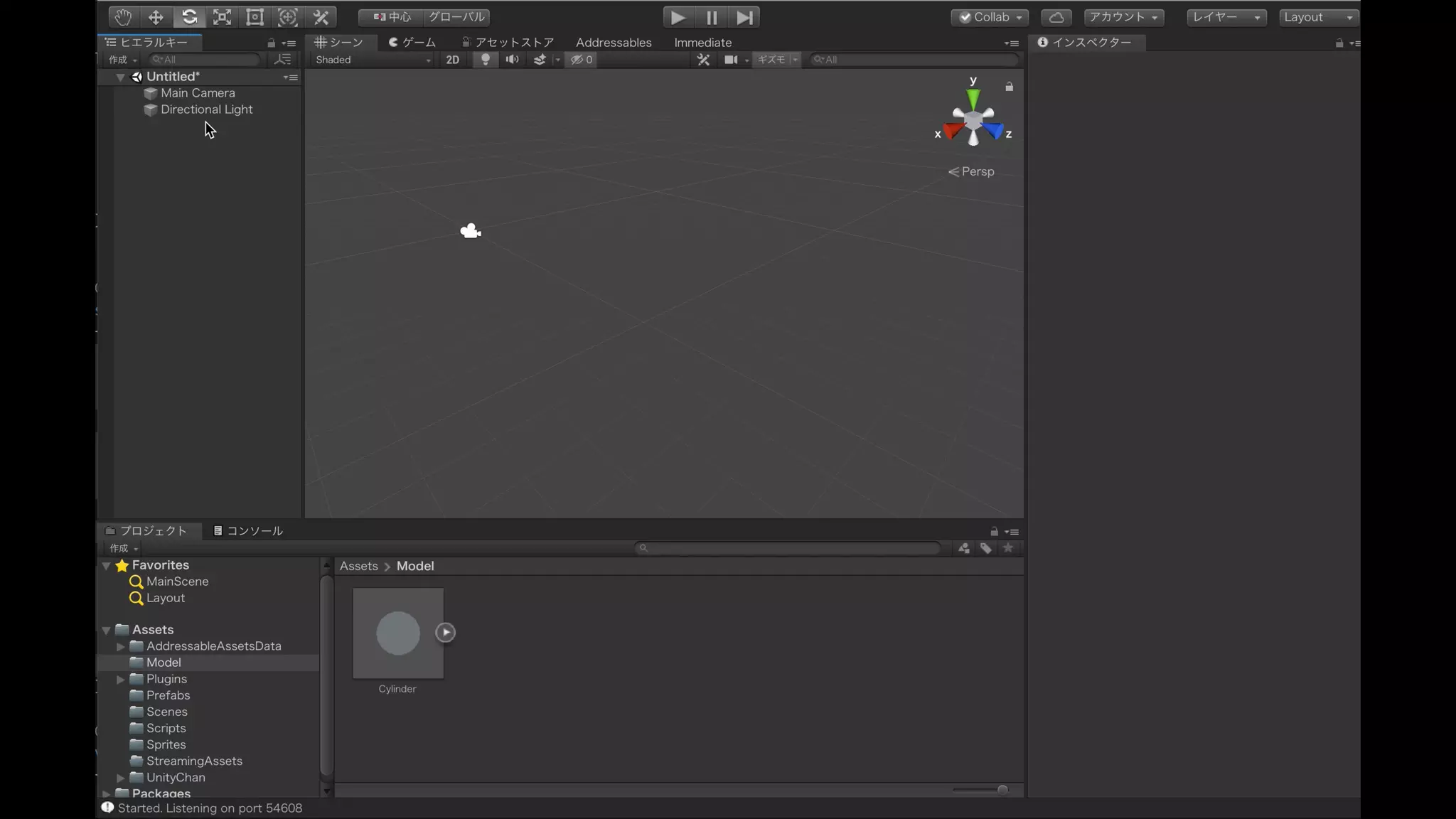The height and width of the screenshot is (819, 1456).
Task: Expand the AddressableAssetsData folder
Action: click(121, 646)
